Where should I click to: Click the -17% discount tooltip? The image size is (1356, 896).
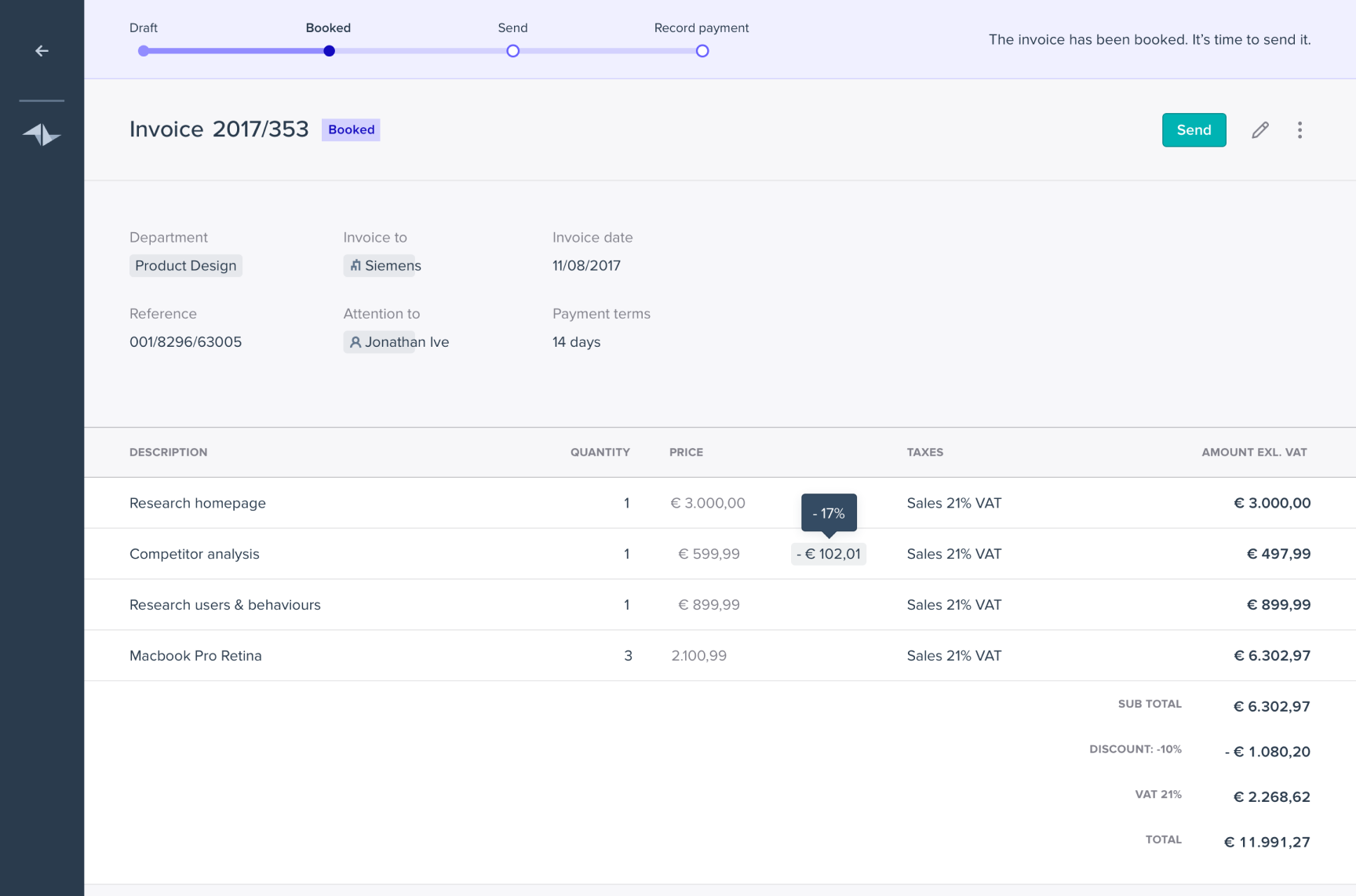pyautogui.click(x=829, y=513)
